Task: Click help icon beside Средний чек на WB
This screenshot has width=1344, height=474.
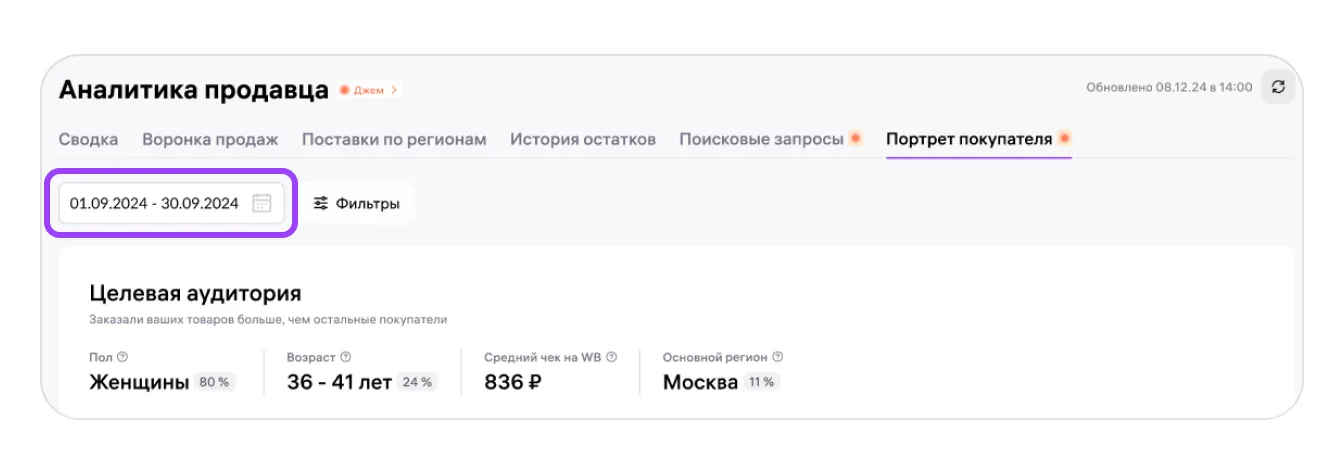Action: pyautogui.click(x=611, y=357)
